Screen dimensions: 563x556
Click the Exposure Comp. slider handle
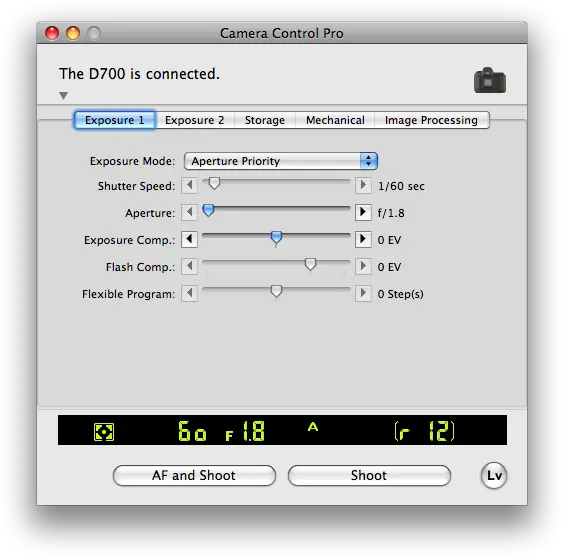click(x=276, y=238)
